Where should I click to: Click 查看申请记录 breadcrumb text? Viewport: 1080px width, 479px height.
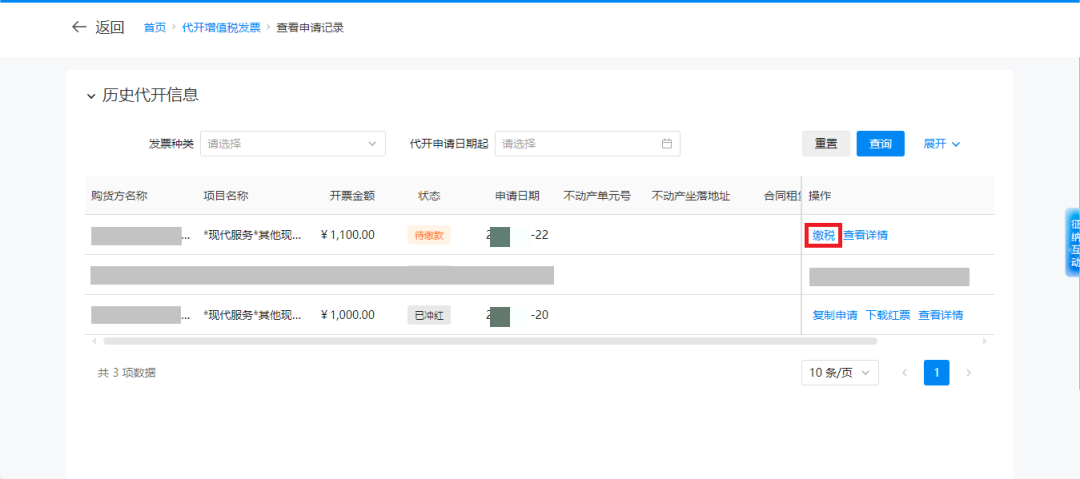(x=310, y=28)
